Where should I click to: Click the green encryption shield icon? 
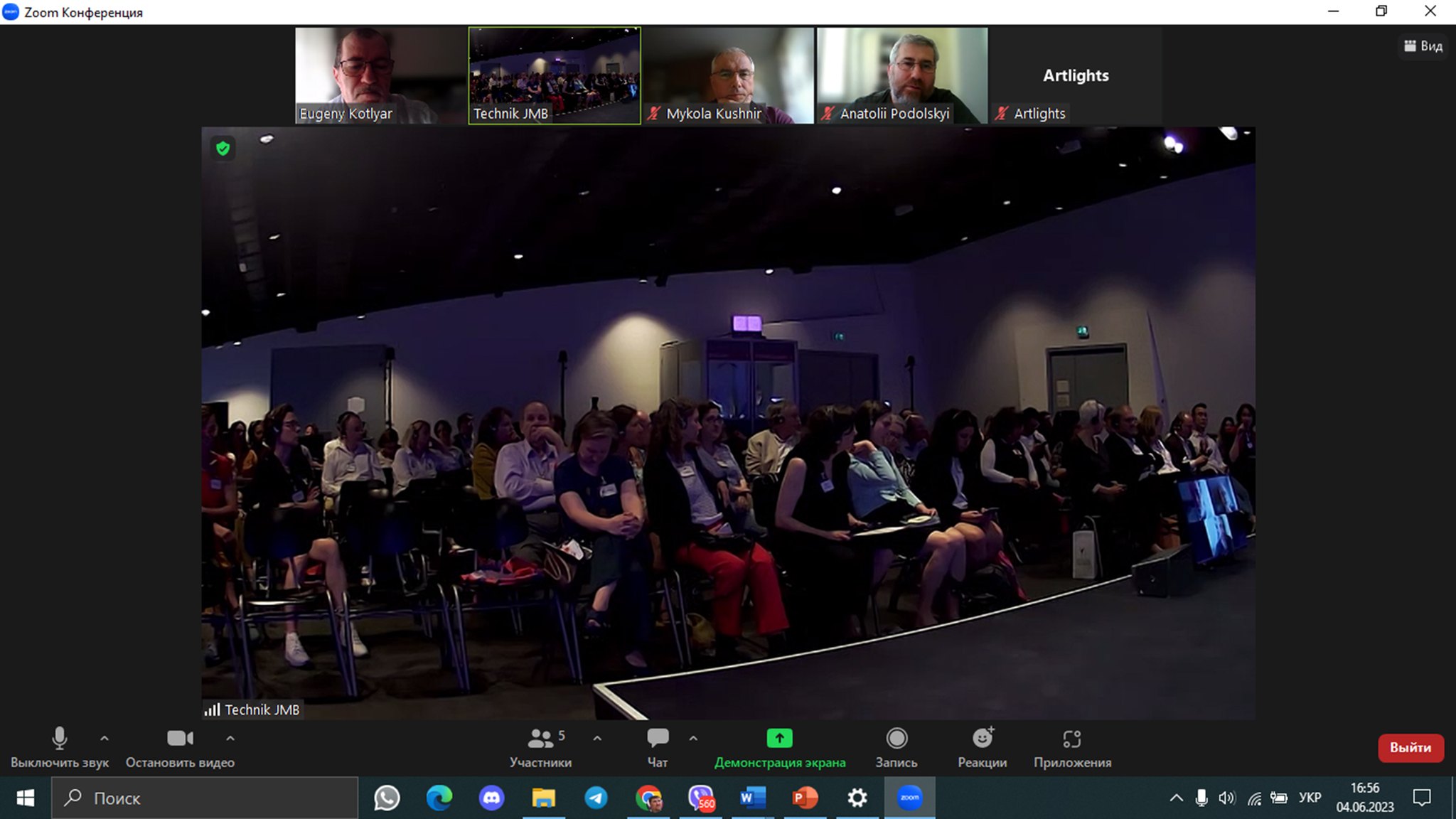click(x=223, y=149)
